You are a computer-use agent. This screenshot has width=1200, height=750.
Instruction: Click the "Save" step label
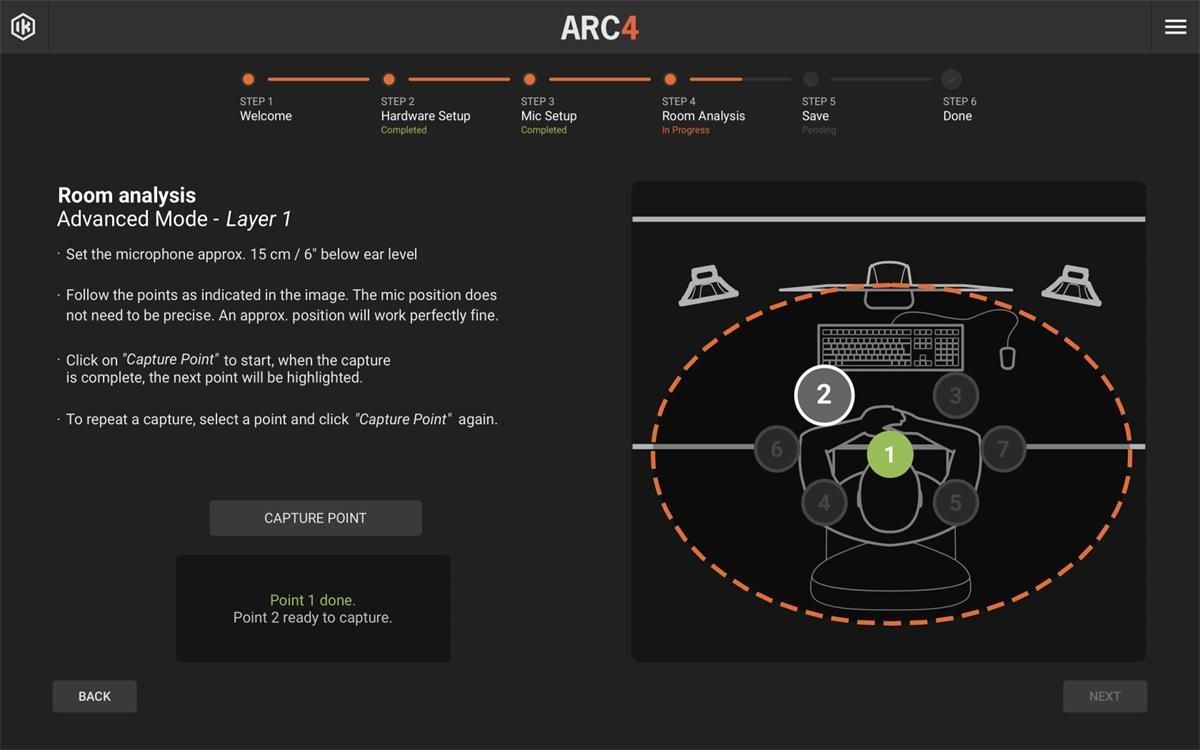point(815,116)
